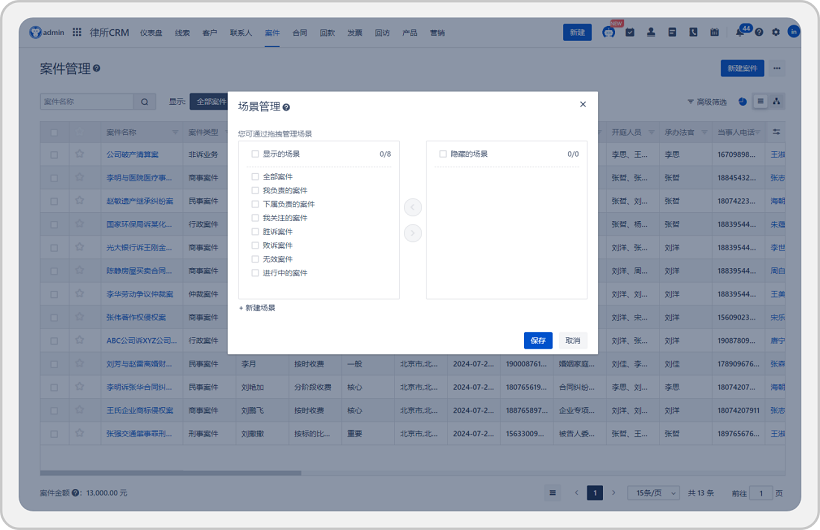
Task: Switch to the 客户 tab
Action: 210,32
